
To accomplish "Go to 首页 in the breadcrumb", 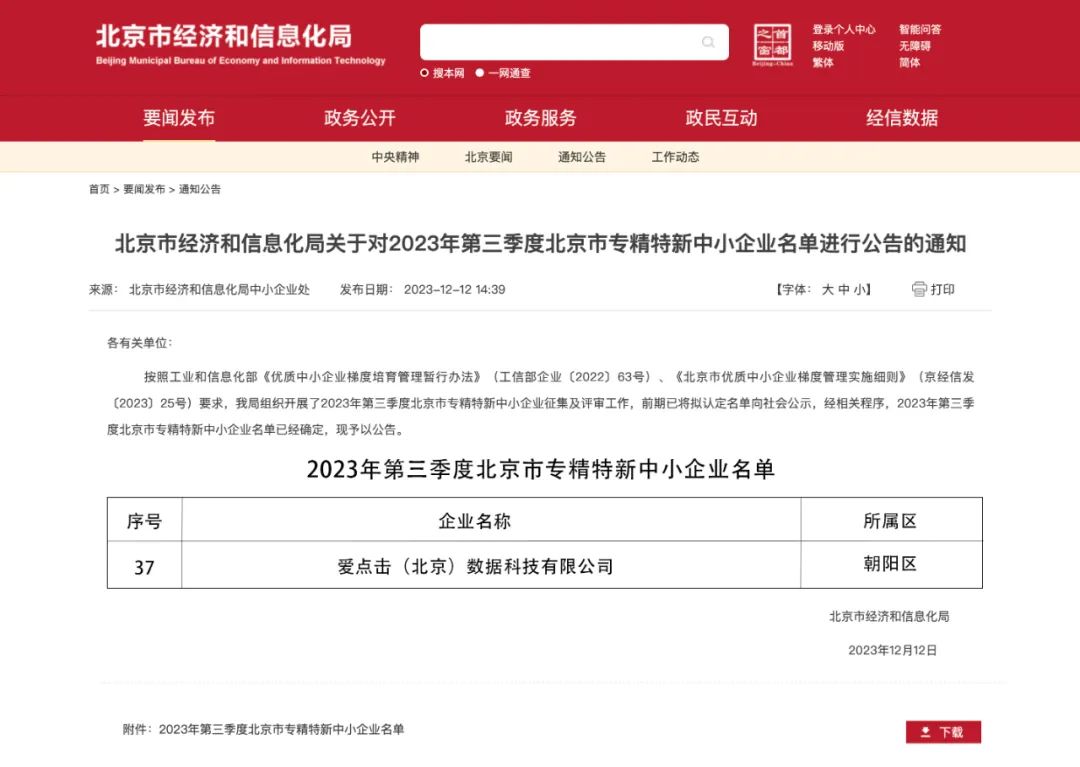I will pos(99,189).
